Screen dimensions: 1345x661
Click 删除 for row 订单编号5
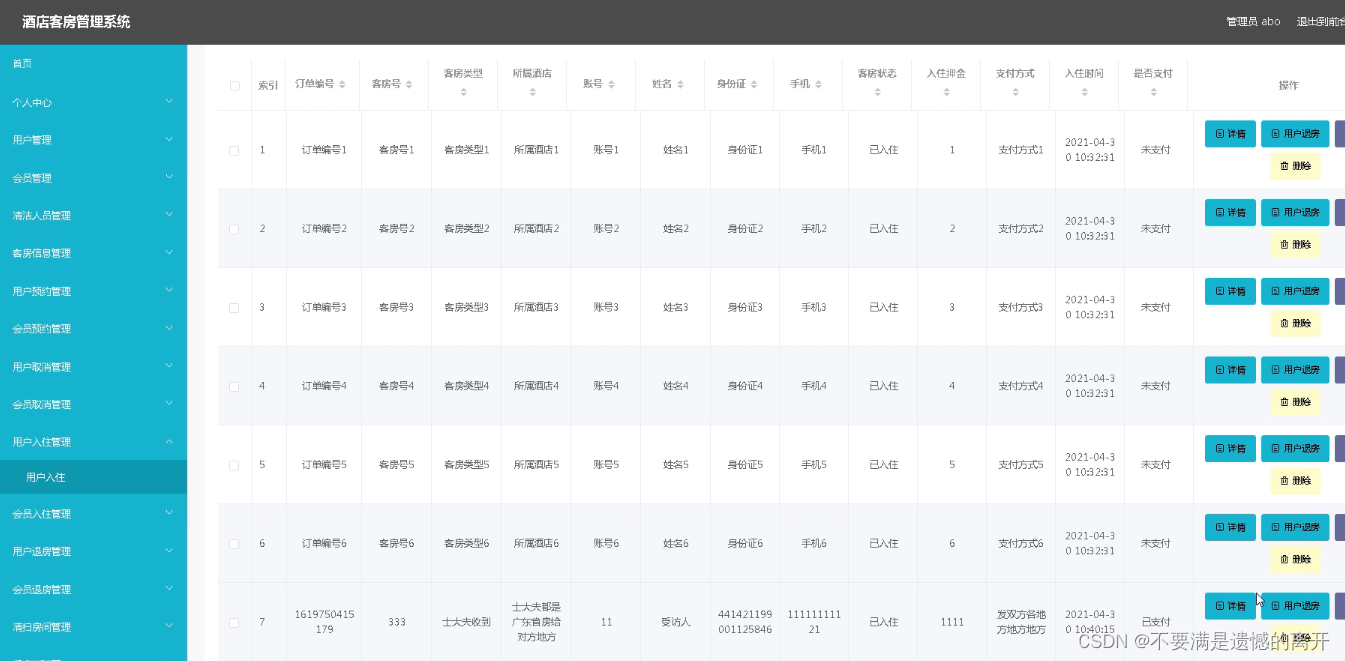1295,481
